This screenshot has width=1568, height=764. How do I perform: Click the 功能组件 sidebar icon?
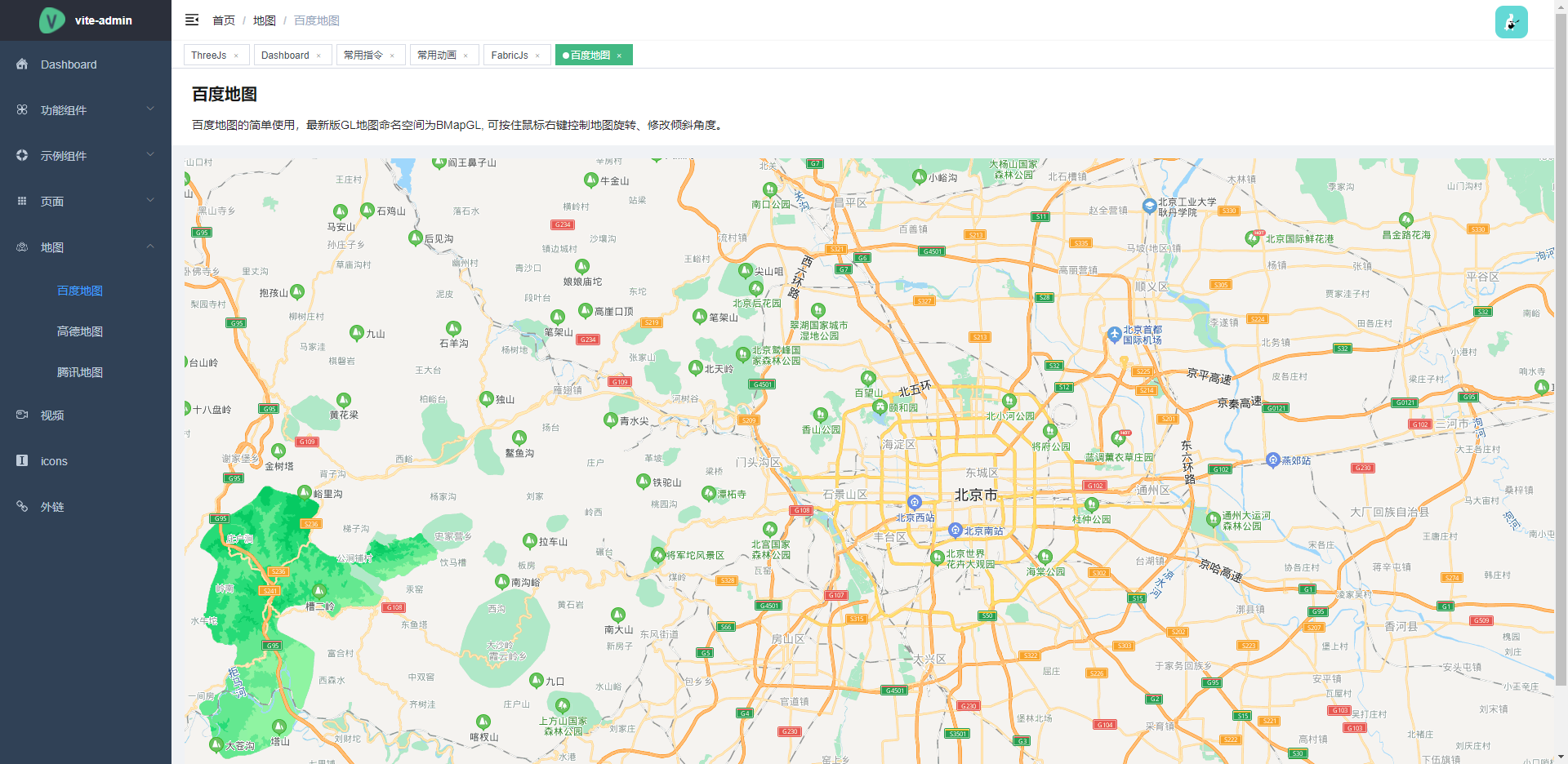coord(22,109)
